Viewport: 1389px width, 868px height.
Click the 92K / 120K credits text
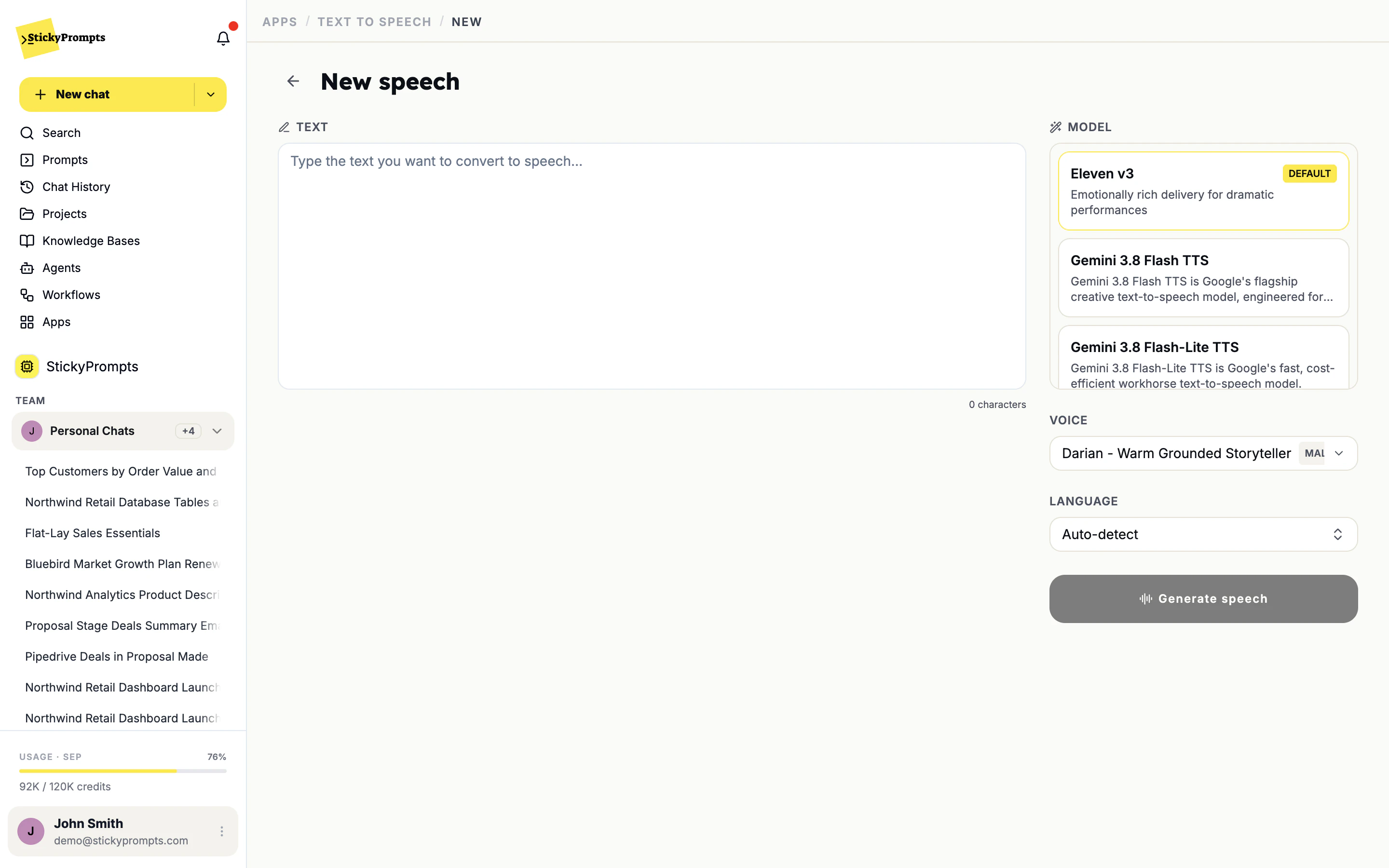tap(65, 787)
